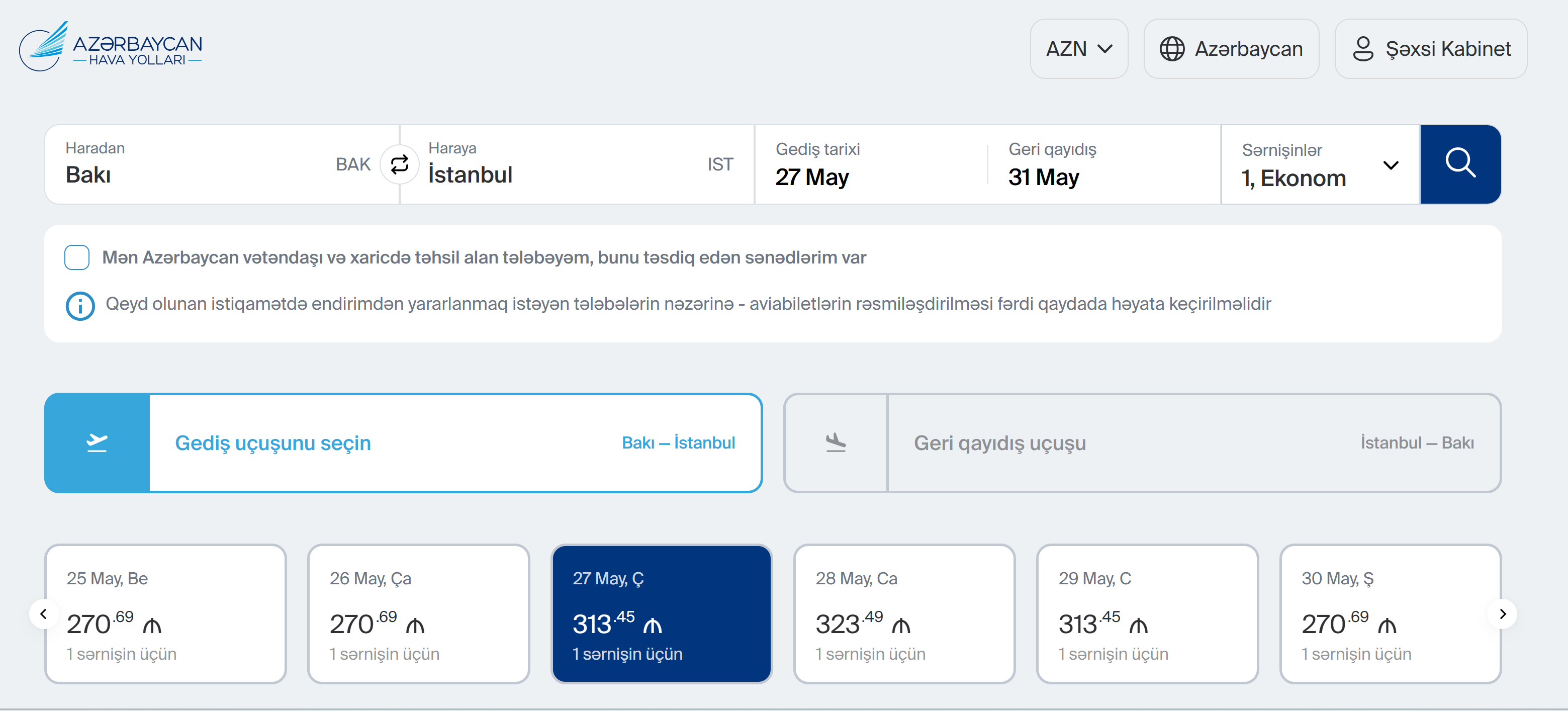This screenshot has height=711, width=1568.
Task: Edit the Haraya İstanbul destination field
Action: coord(566,164)
